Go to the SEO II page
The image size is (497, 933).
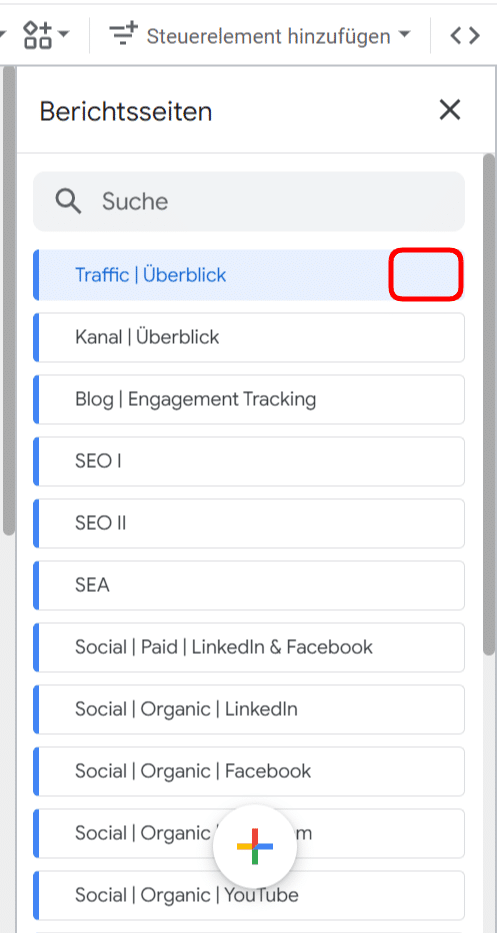pos(249,523)
